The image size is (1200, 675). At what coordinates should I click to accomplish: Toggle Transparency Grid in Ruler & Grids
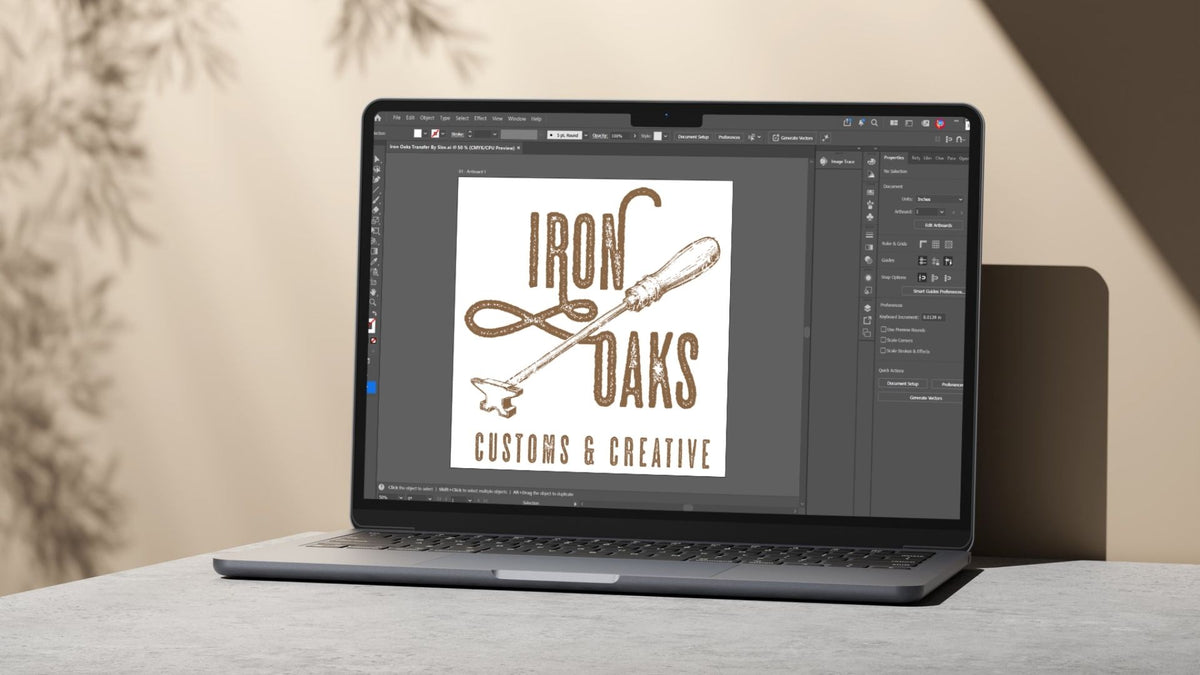pyautogui.click(x=948, y=244)
